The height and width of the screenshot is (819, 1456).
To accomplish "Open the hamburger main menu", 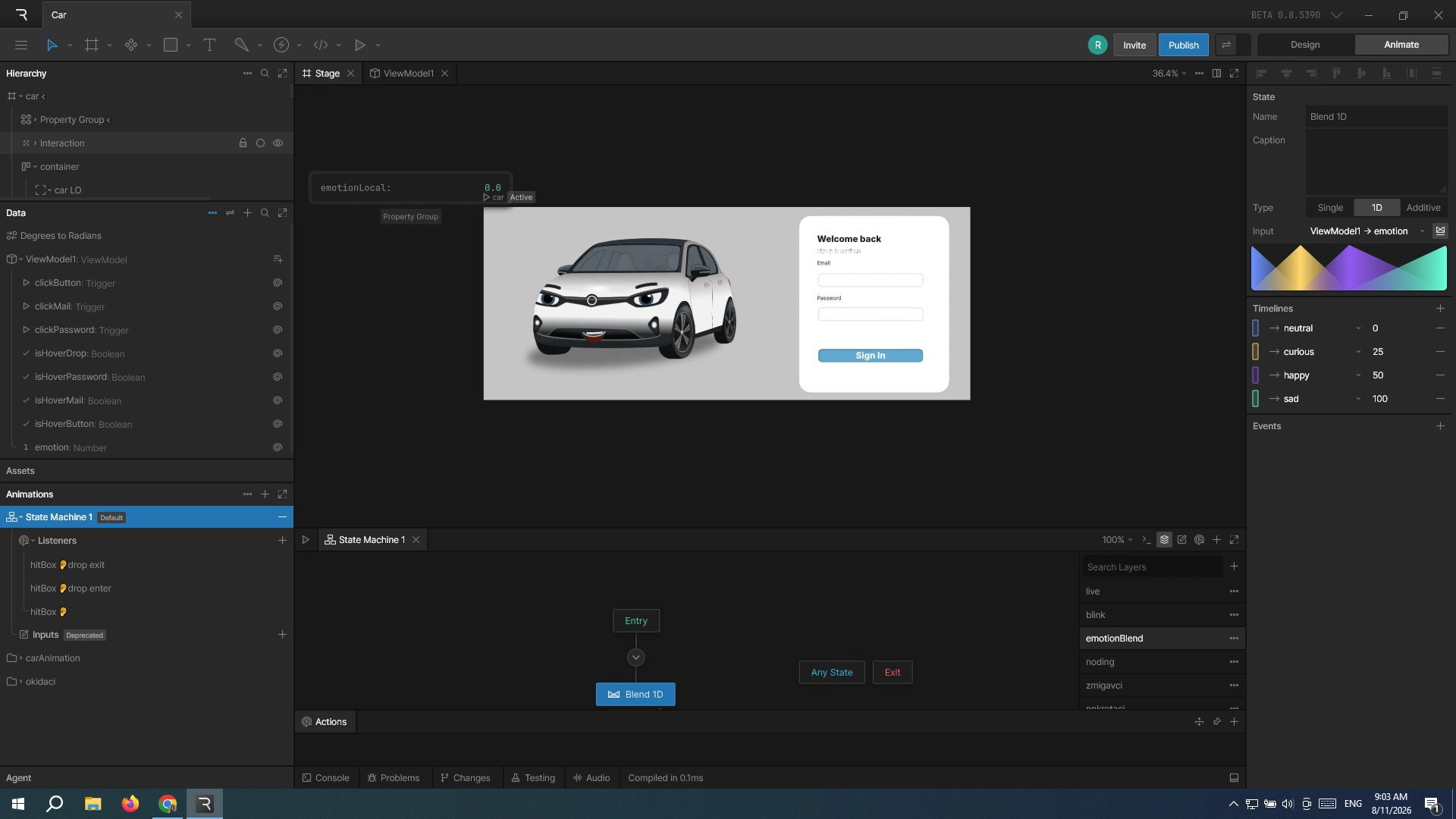I will click(x=21, y=45).
